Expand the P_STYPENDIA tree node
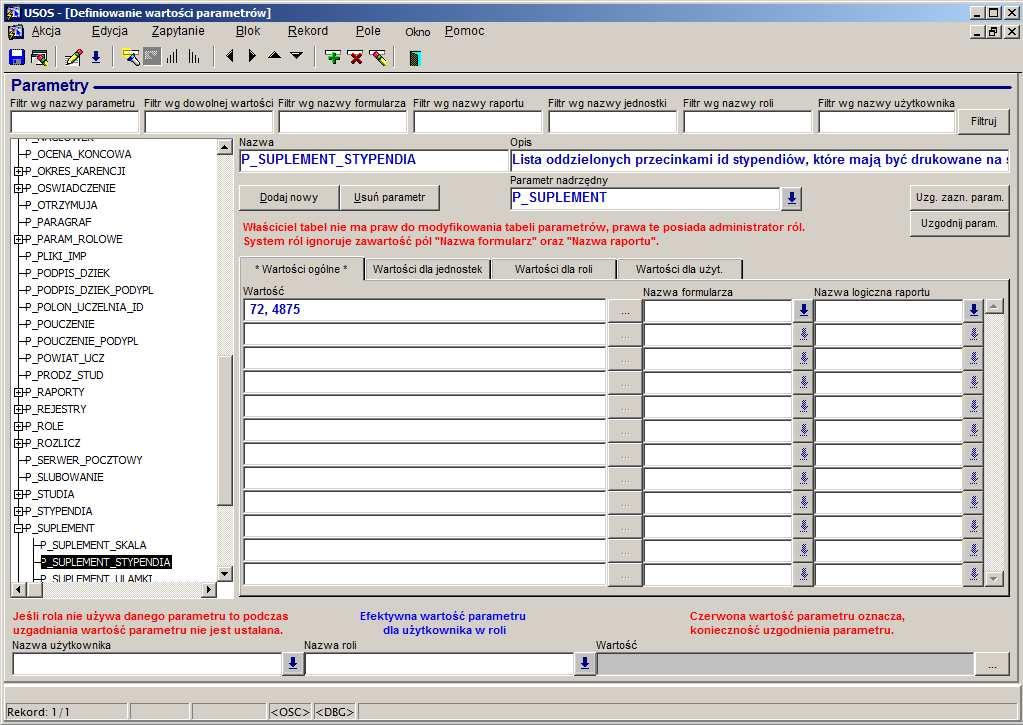Image resolution: width=1023 pixels, height=725 pixels. tap(18, 511)
